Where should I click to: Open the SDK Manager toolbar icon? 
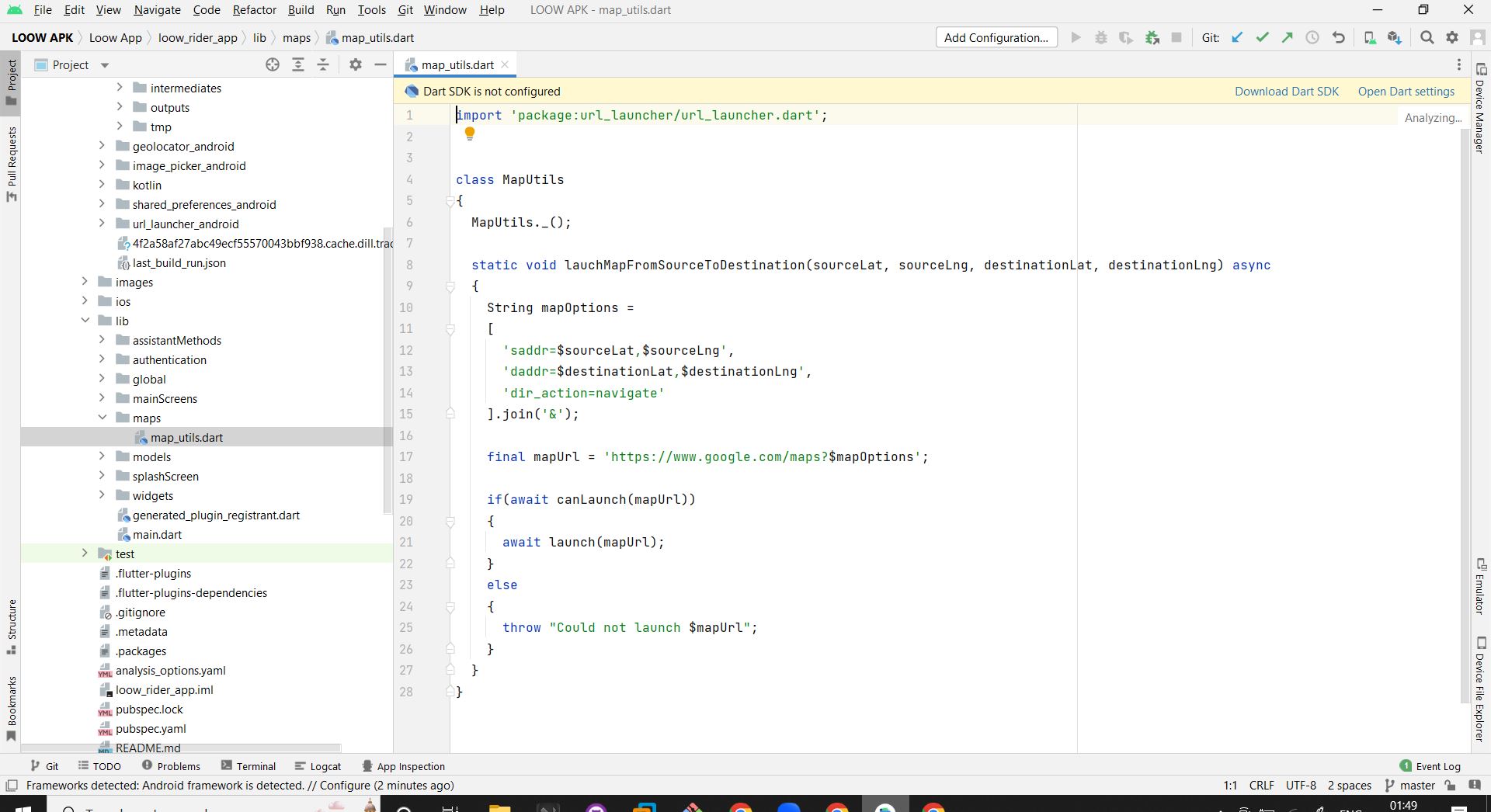click(1395, 37)
